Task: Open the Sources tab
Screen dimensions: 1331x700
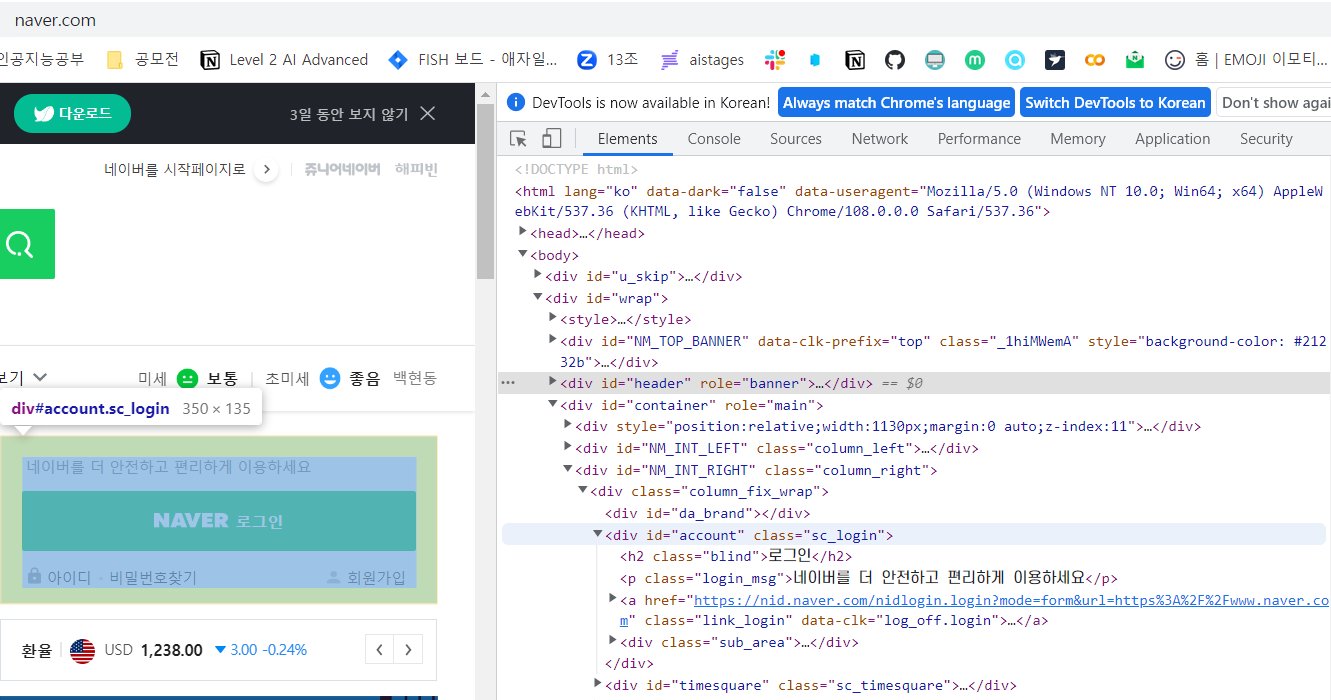Action: tap(796, 139)
